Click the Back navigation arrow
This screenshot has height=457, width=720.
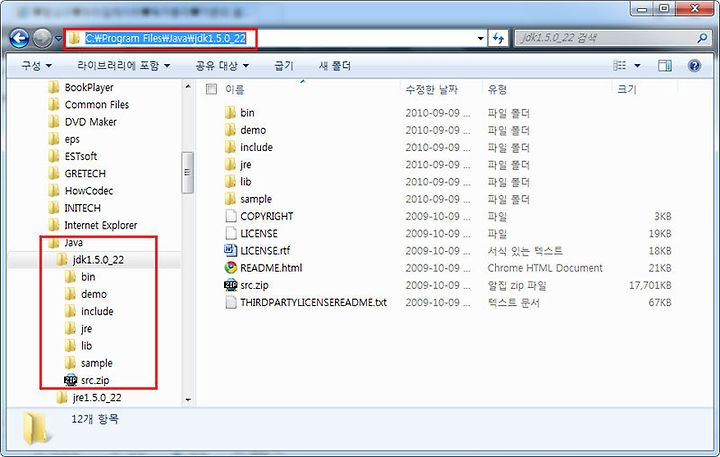point(19,38)
